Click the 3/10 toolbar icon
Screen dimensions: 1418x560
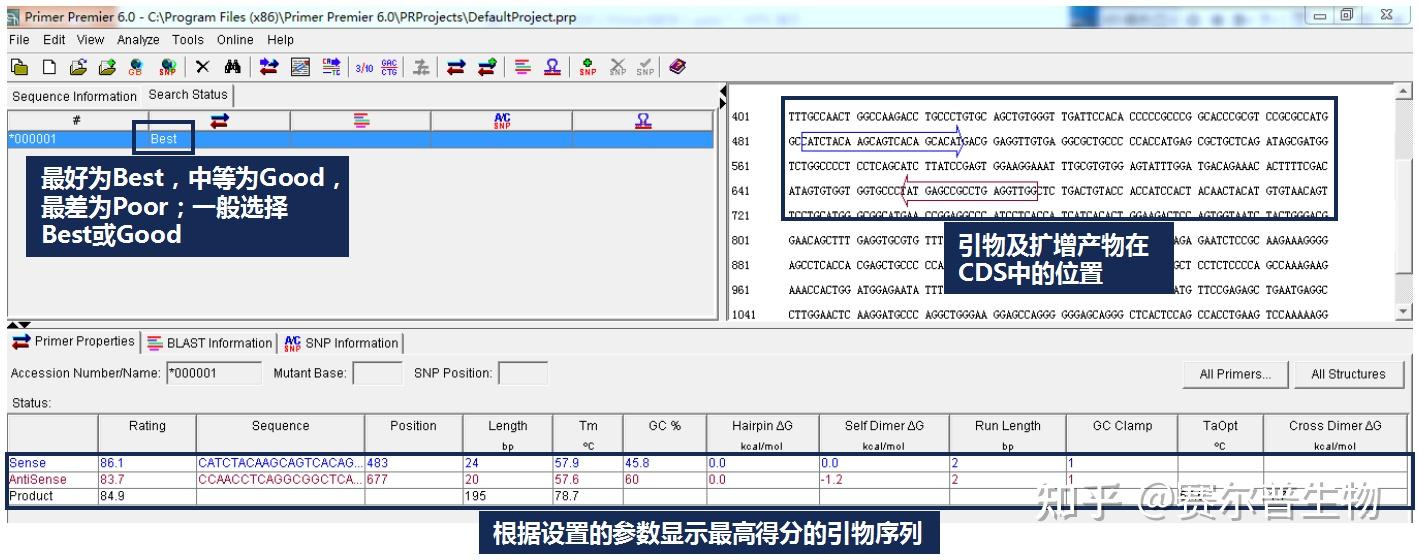[363, 67]
